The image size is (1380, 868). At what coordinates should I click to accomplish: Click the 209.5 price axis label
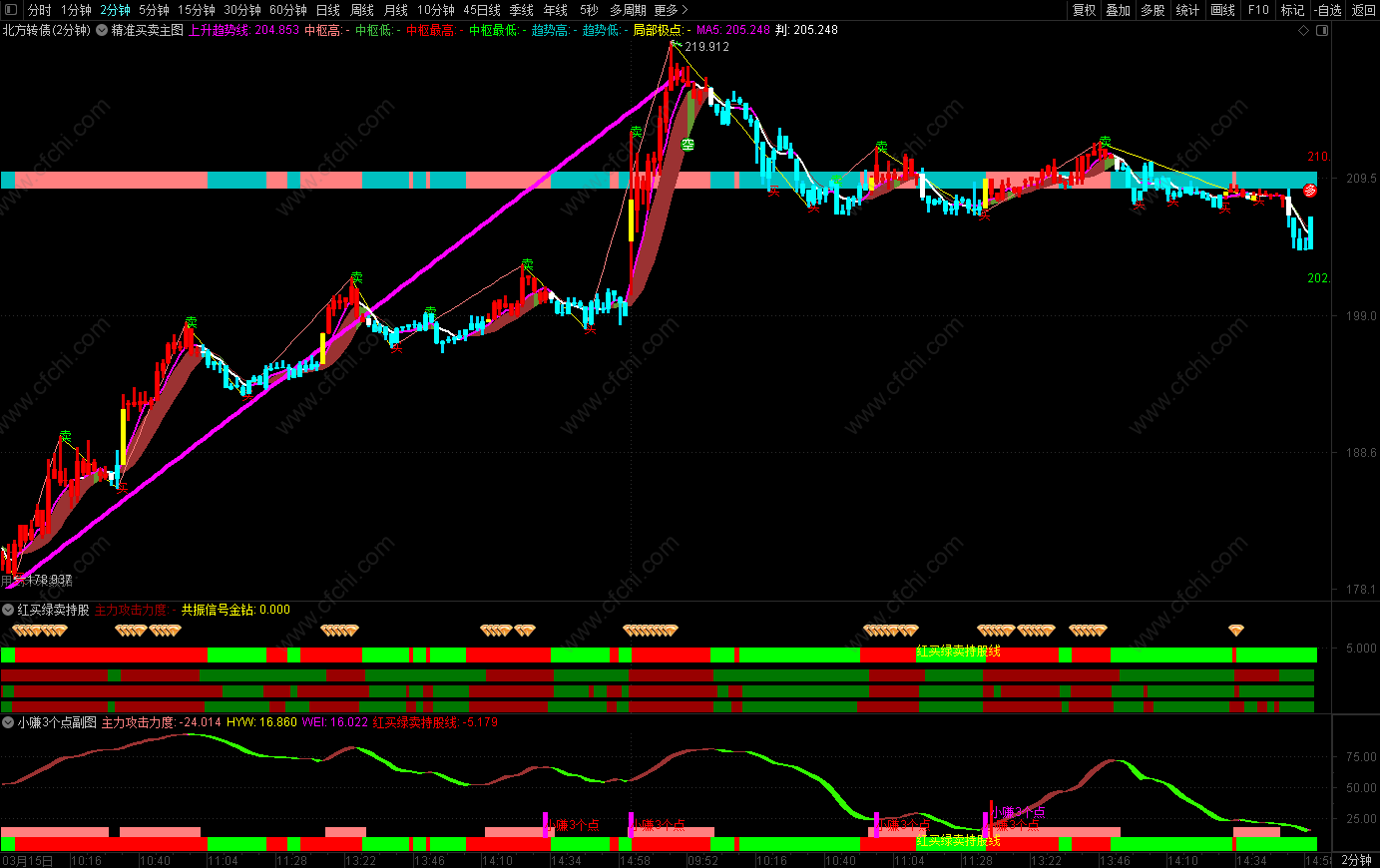(1361, 179)
